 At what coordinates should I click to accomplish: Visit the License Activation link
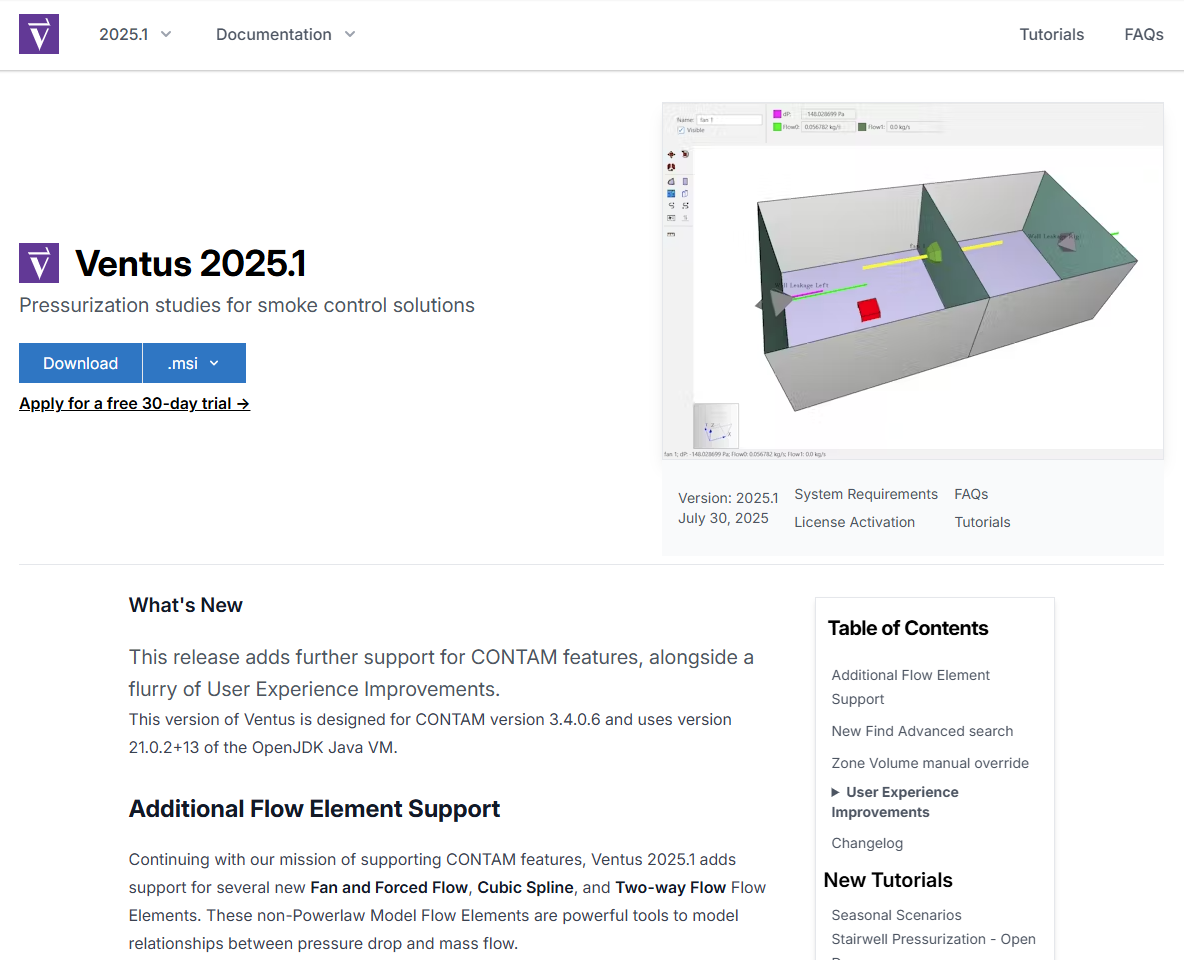point(854,522)
